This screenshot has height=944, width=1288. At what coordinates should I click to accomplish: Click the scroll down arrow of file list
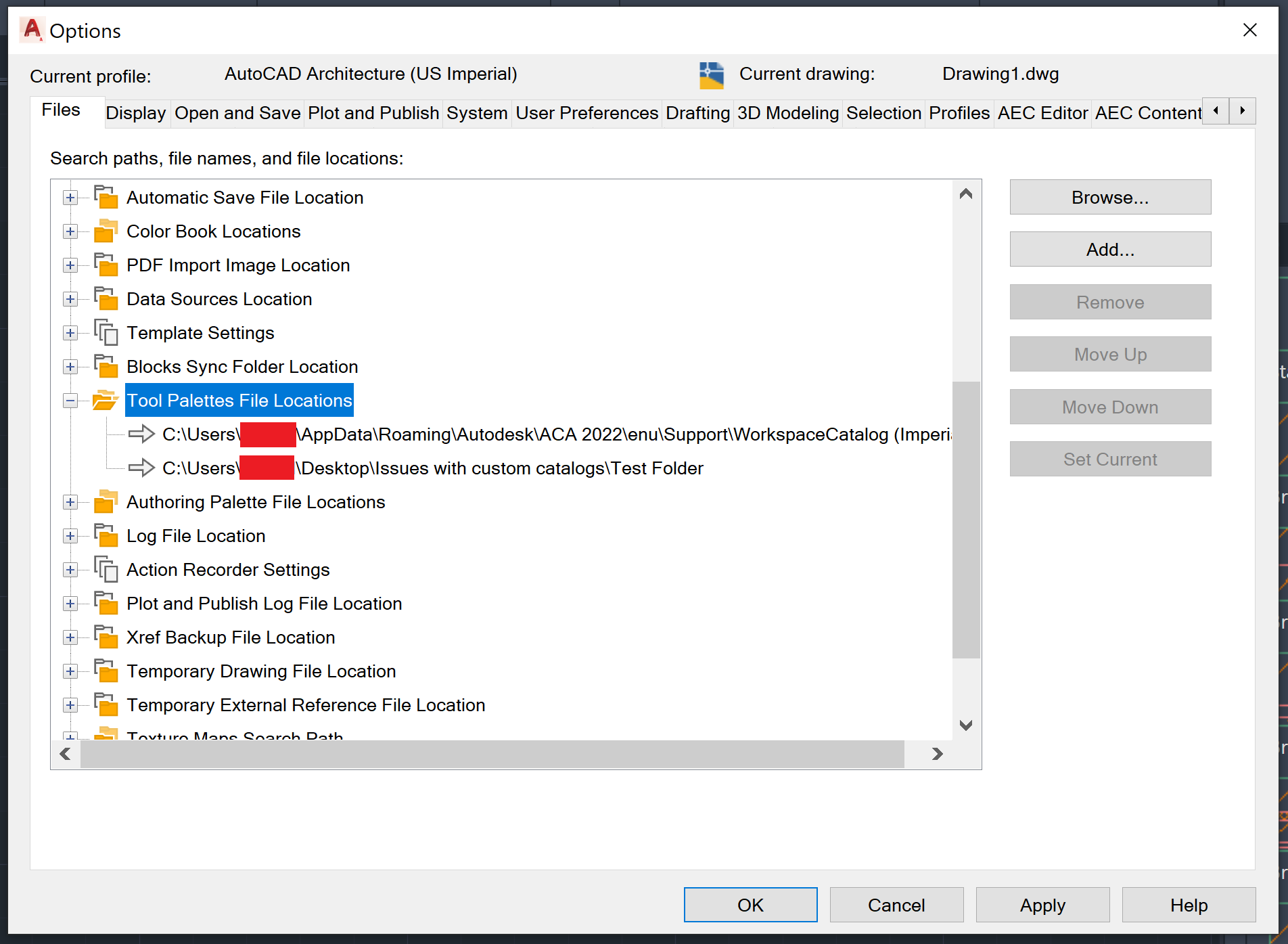click(x=966, y=725)
